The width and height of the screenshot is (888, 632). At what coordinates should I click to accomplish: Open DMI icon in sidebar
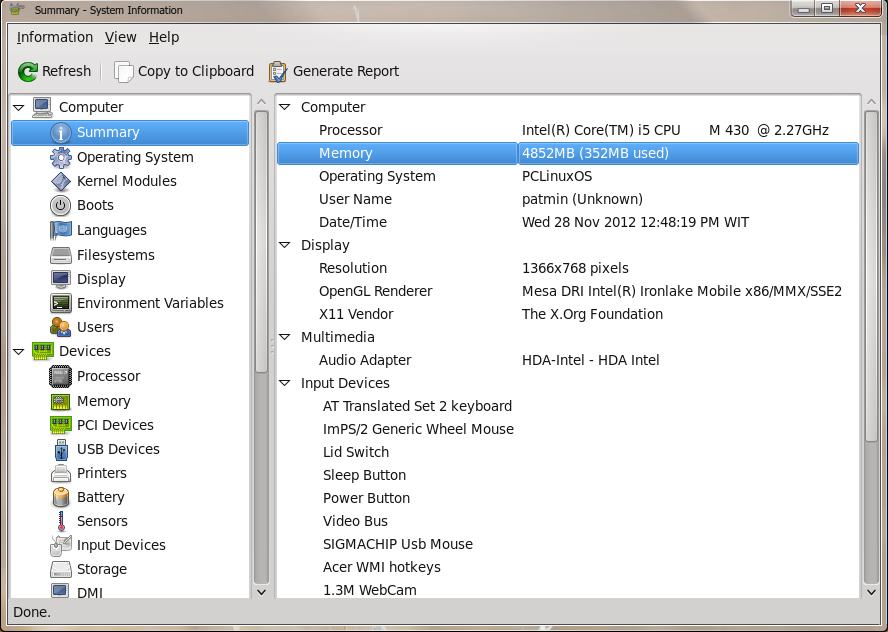(61, 590)
